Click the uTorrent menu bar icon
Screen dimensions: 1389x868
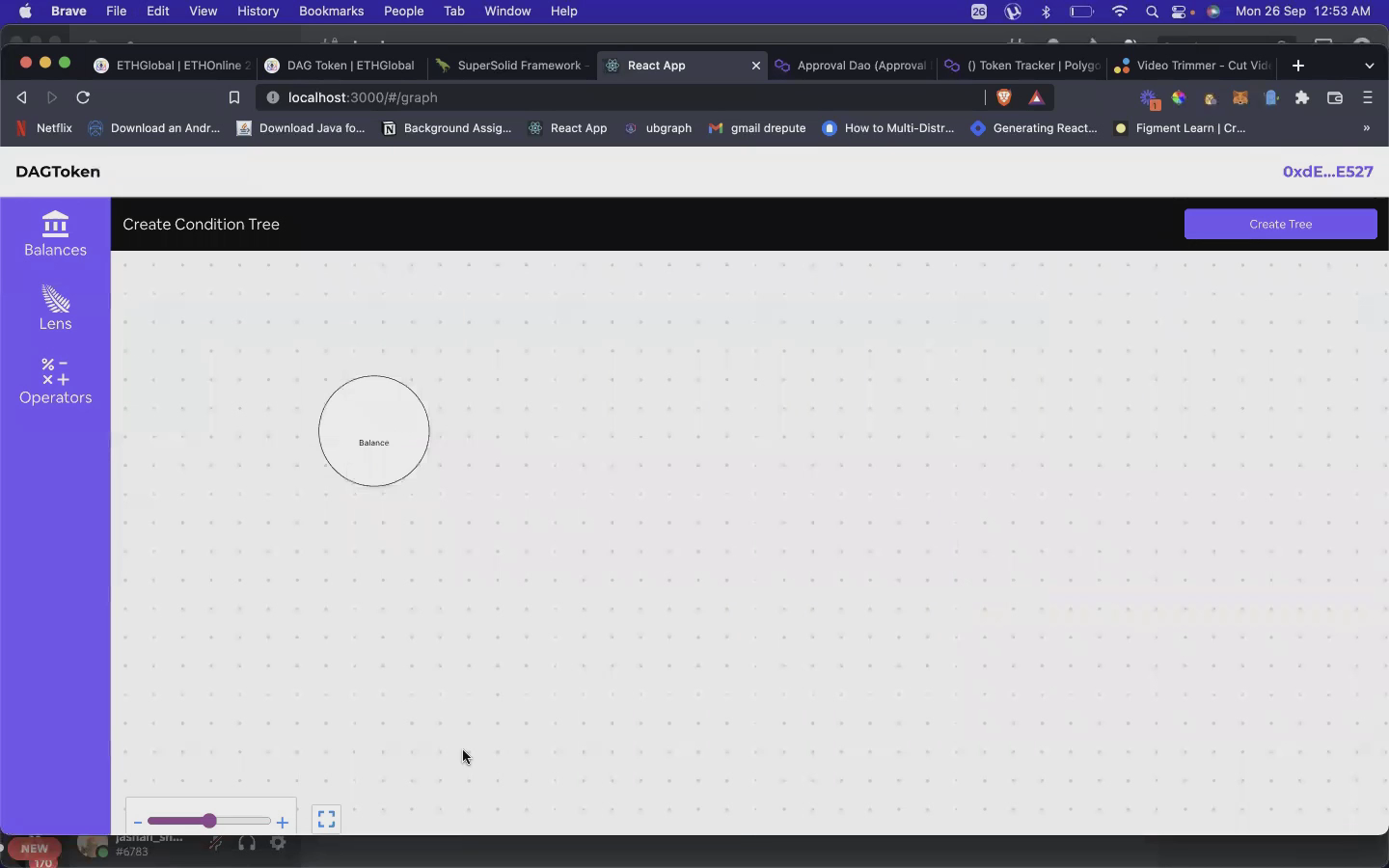1013,12
